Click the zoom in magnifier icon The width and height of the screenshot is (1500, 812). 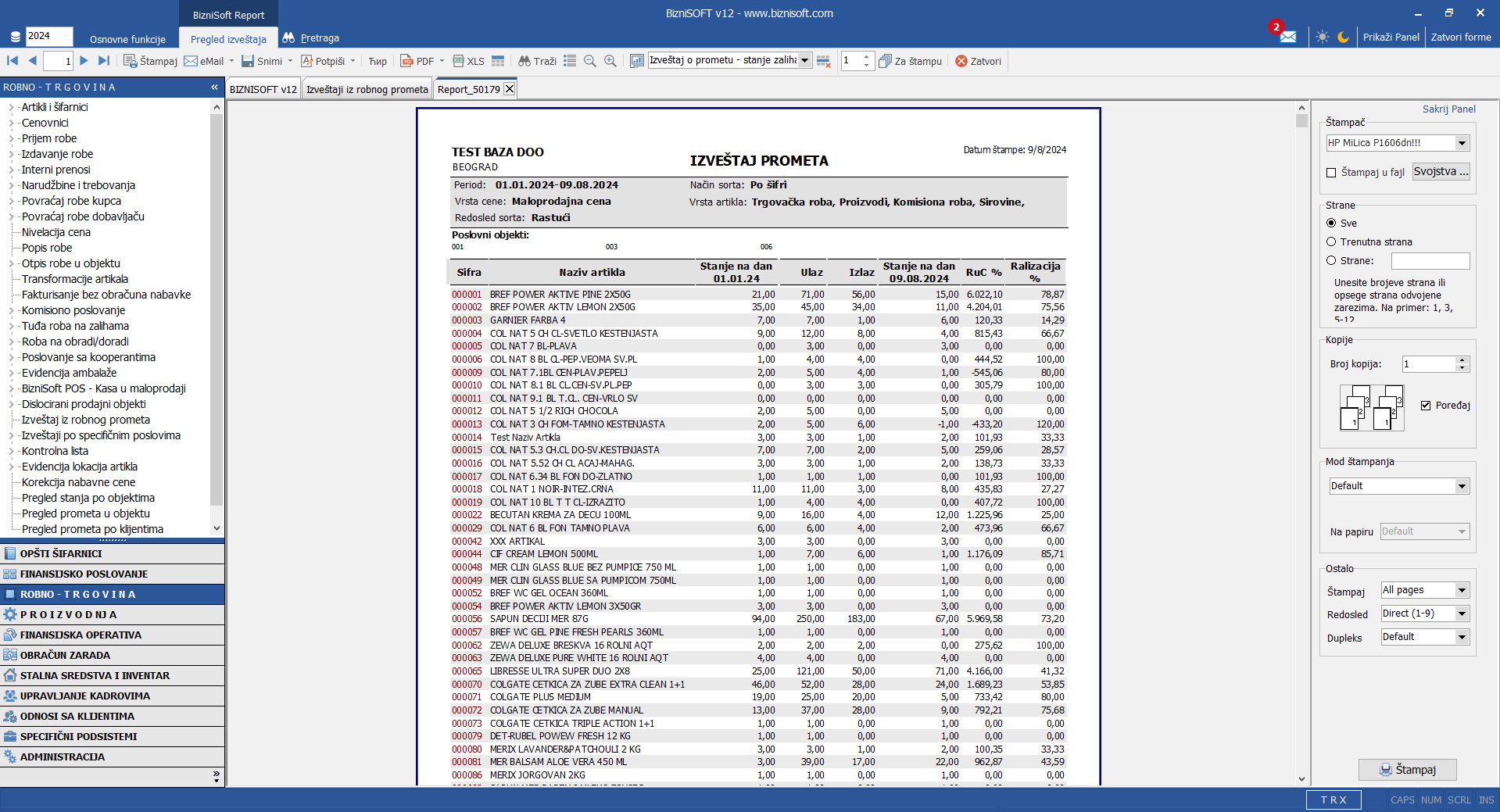(610, 61)
